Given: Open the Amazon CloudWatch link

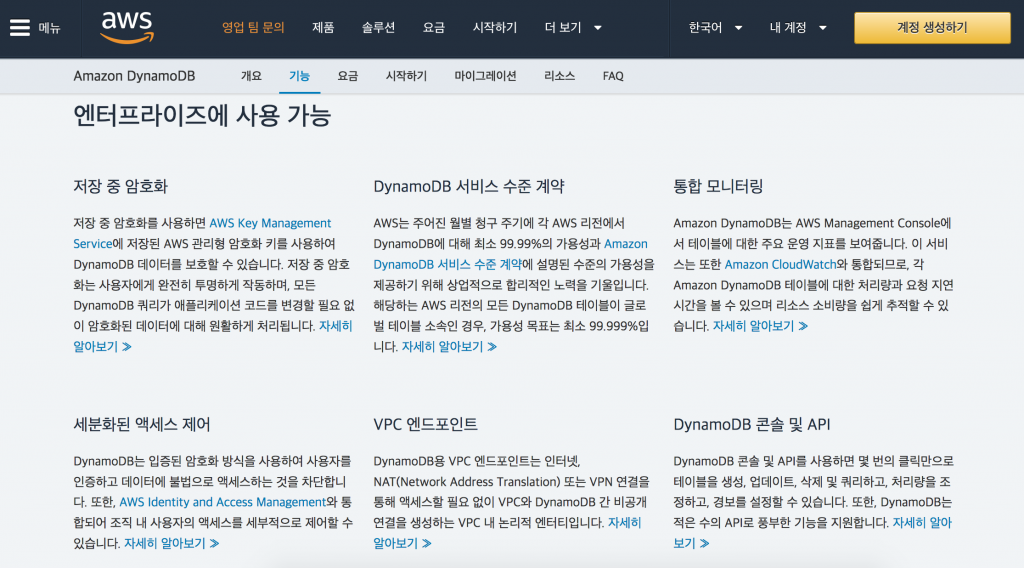Looking at the screenshot, I should [x=780, y=264].
